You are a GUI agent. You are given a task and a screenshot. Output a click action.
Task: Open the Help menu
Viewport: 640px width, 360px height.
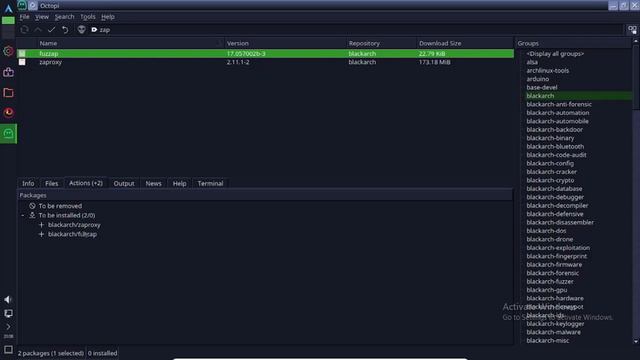point(108,17)
